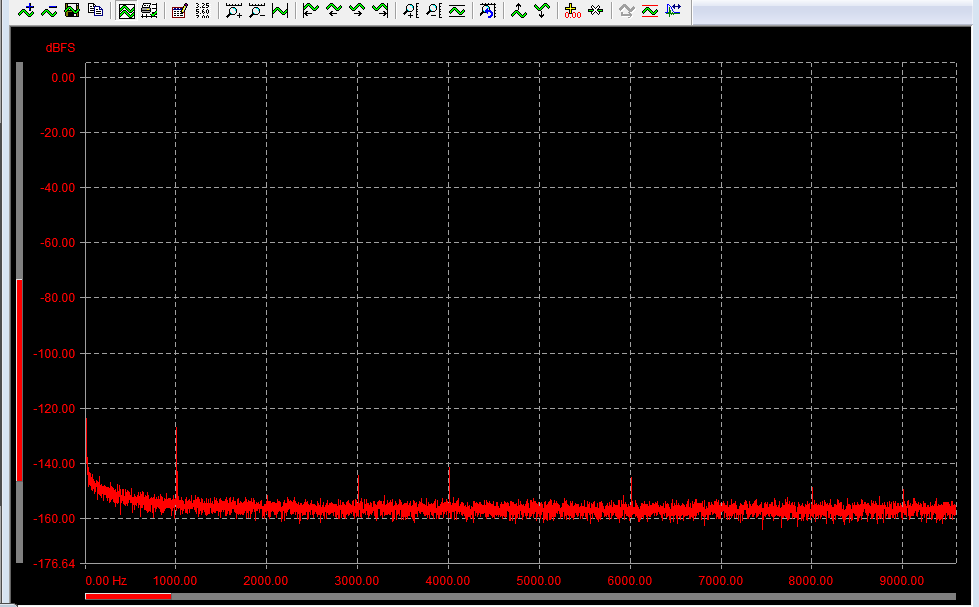Zoom in vertically with magnifier plus icon
The width and height of the screenshot is (979, 607).
pyautogui.click(x=410, y=11)
